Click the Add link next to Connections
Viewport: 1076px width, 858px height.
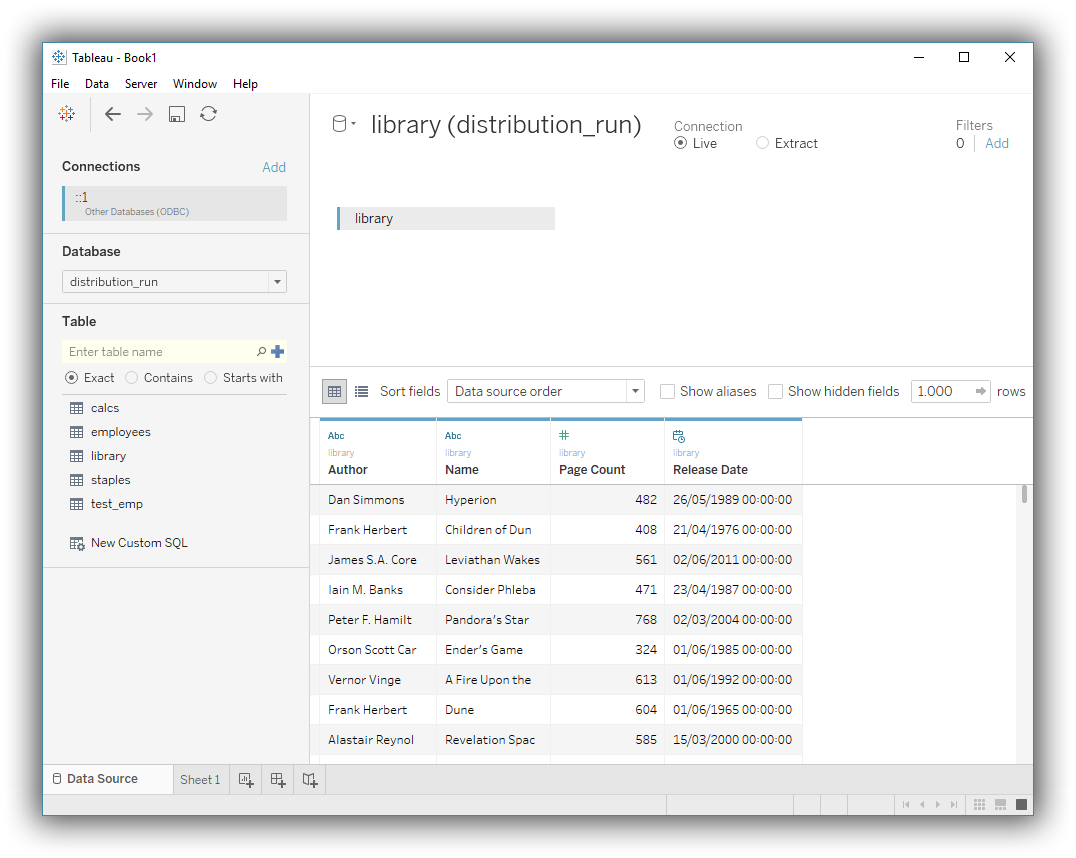(x=274, y=166)
